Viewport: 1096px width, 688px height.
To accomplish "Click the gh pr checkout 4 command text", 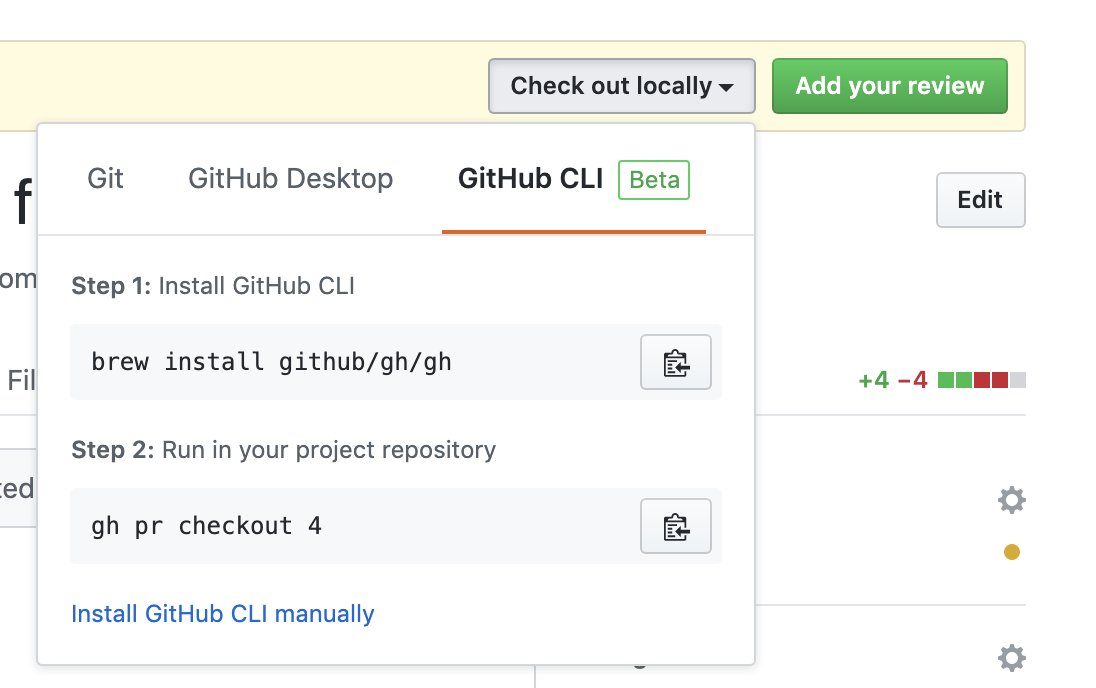I will pos(206,526).
